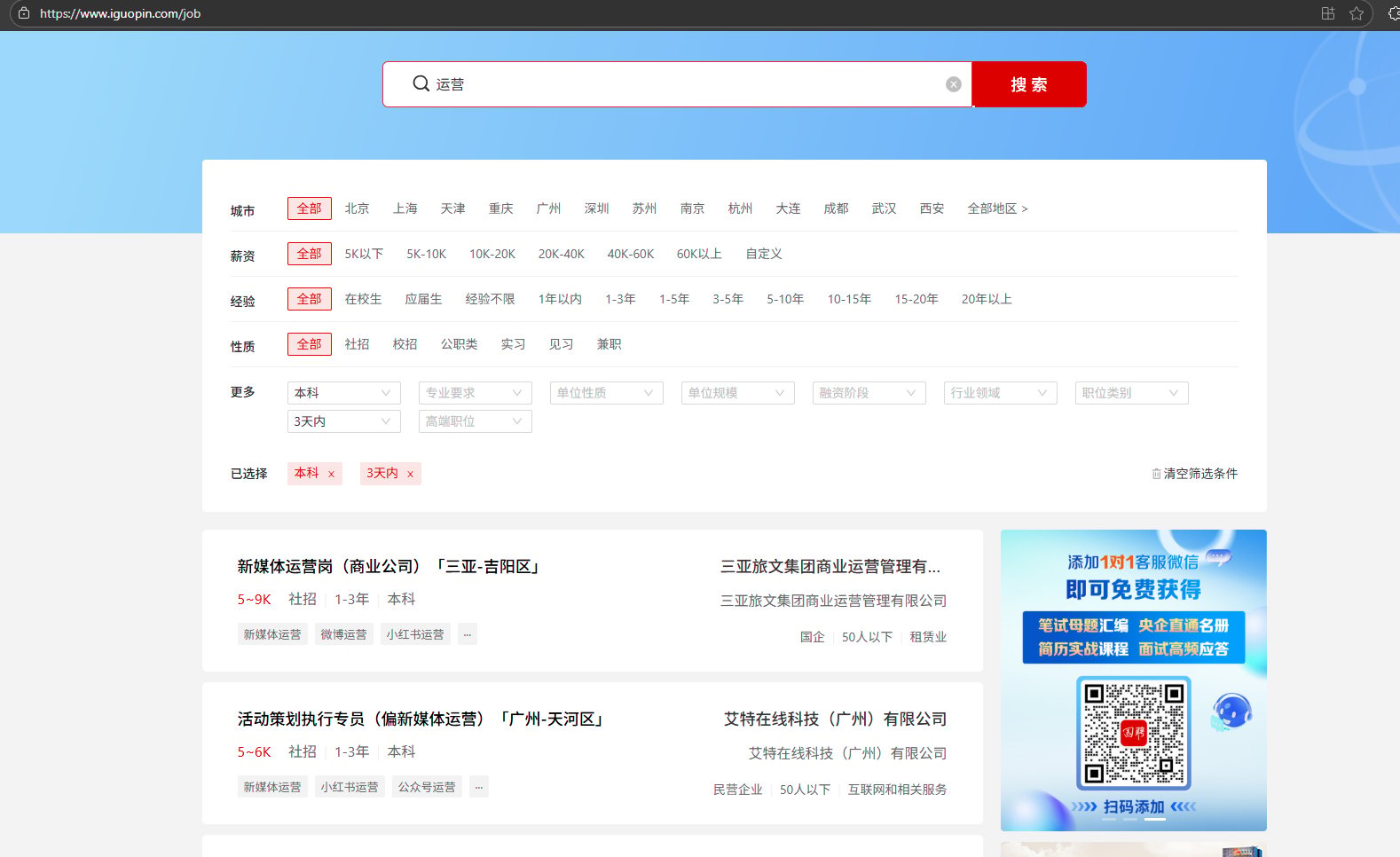This screenshot has width=1400, height=857.
Task: Choose 10K-20K salary filter
Action: (492, 254)
